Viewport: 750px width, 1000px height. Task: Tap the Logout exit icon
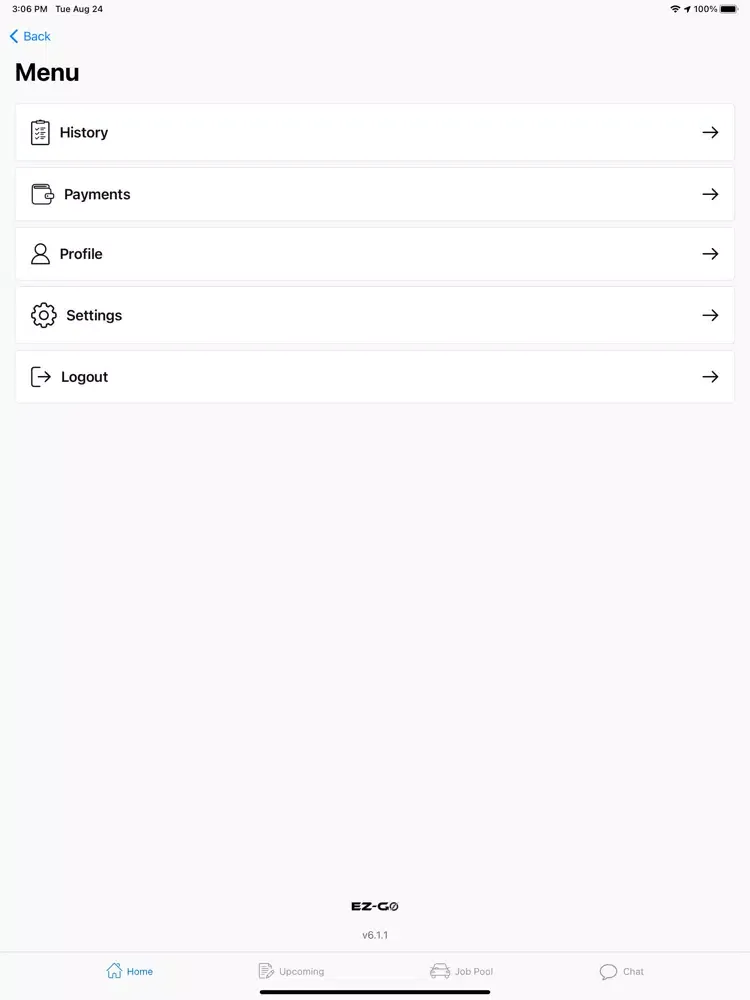(41, 377)
